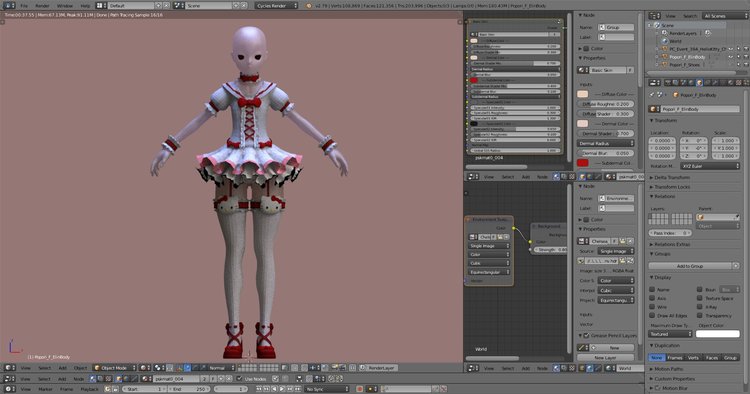The height and width of the screenshot is (394, 750).
Task: Select the Faces duplication button
Action: [x=712, y=358]
